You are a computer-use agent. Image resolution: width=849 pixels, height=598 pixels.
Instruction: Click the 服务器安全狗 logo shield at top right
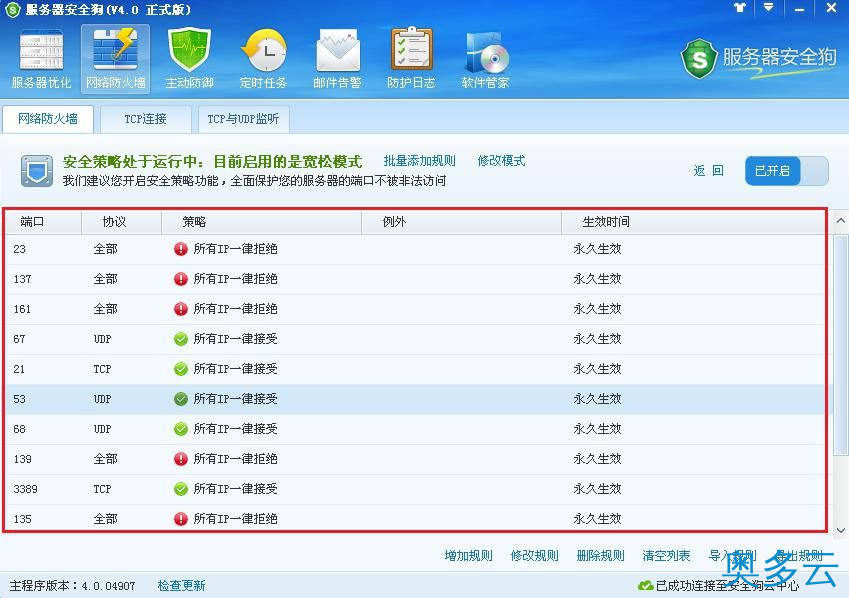click(x=699, y=58)
